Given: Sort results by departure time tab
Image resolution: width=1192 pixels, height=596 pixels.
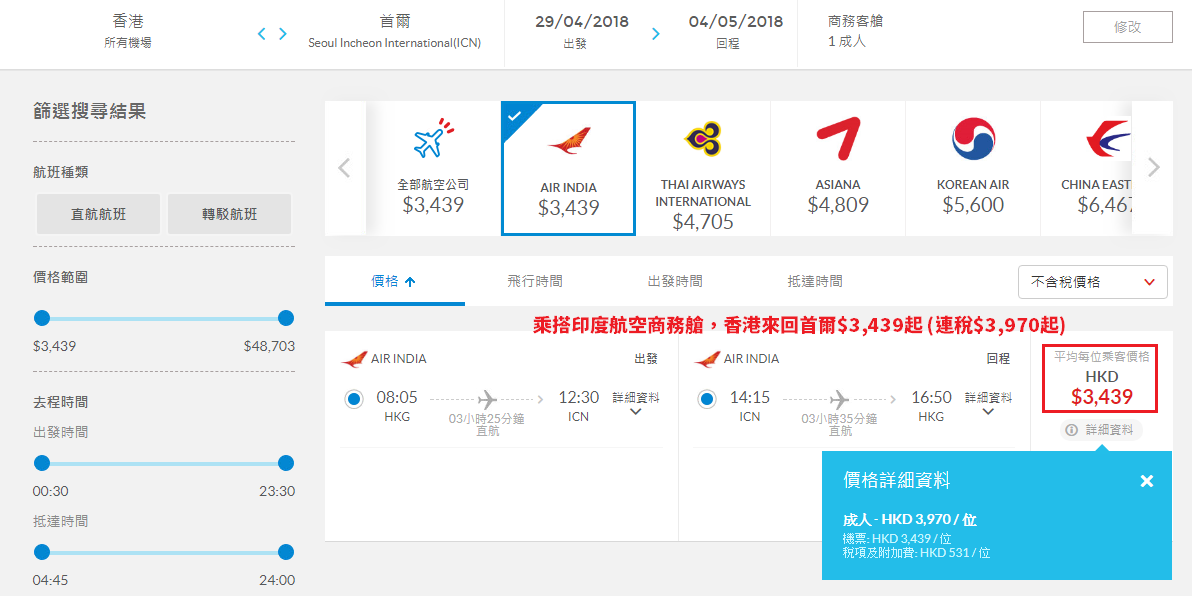Looking at the screenshot, I should pos(674,281).
